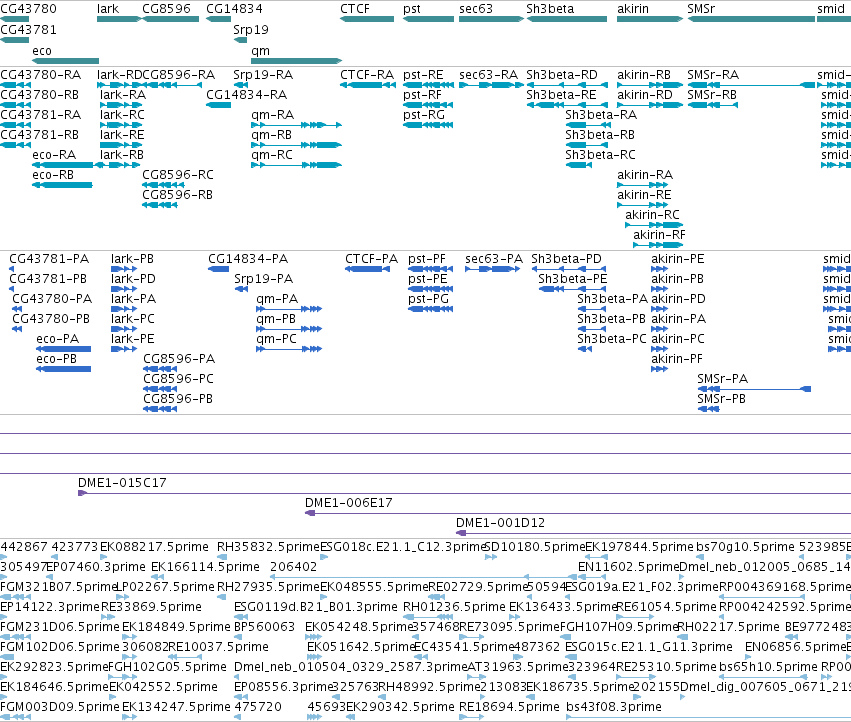The image size is (851, 722).
Task: Click the Srp19 gene label
Action: pos(251,30)
